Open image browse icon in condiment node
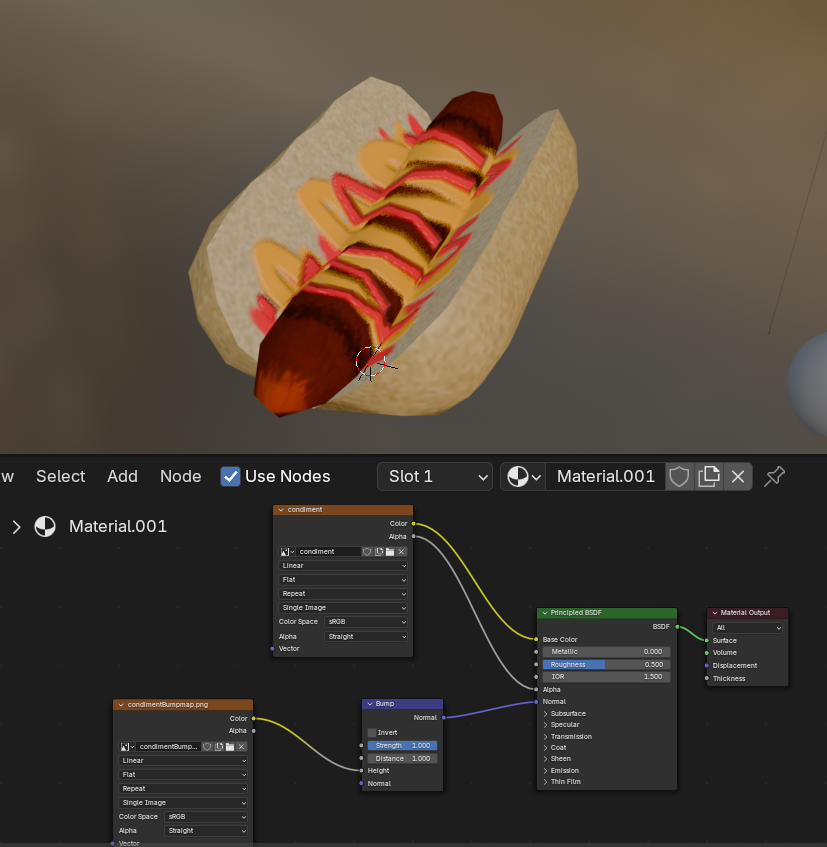The height and width of the screenshot is (847, 827). click(x=287, y=552)
